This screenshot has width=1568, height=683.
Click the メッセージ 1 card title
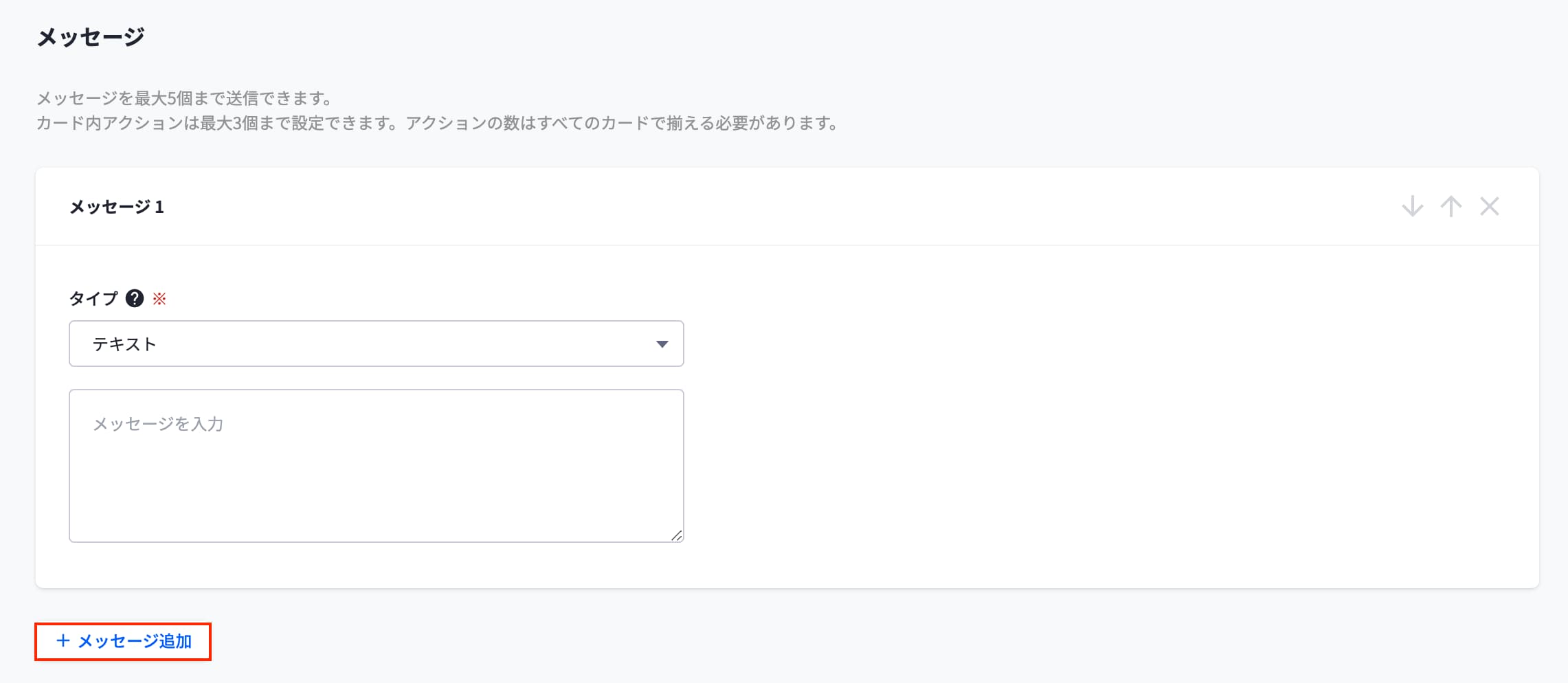pyautogui.click(x=117, y=207)
